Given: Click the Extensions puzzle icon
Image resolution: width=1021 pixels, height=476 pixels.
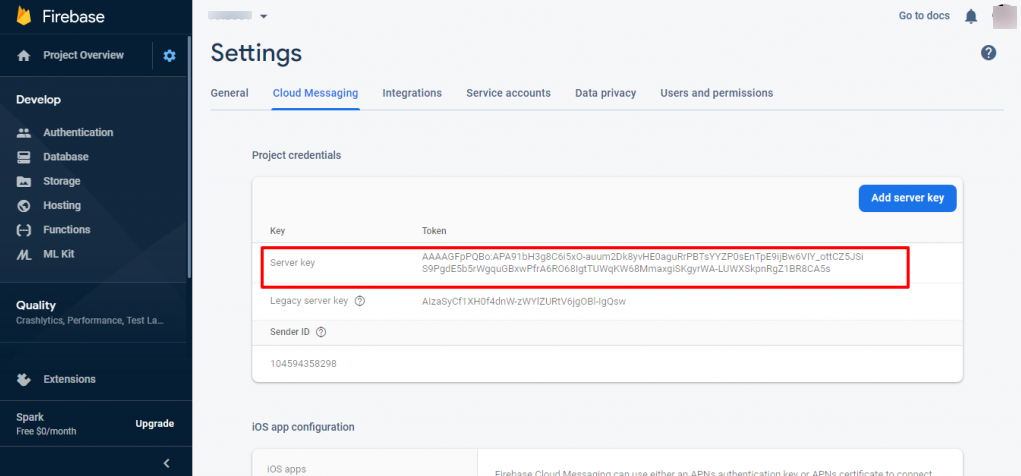Looking at the screenshot, I should click(24, 379).
